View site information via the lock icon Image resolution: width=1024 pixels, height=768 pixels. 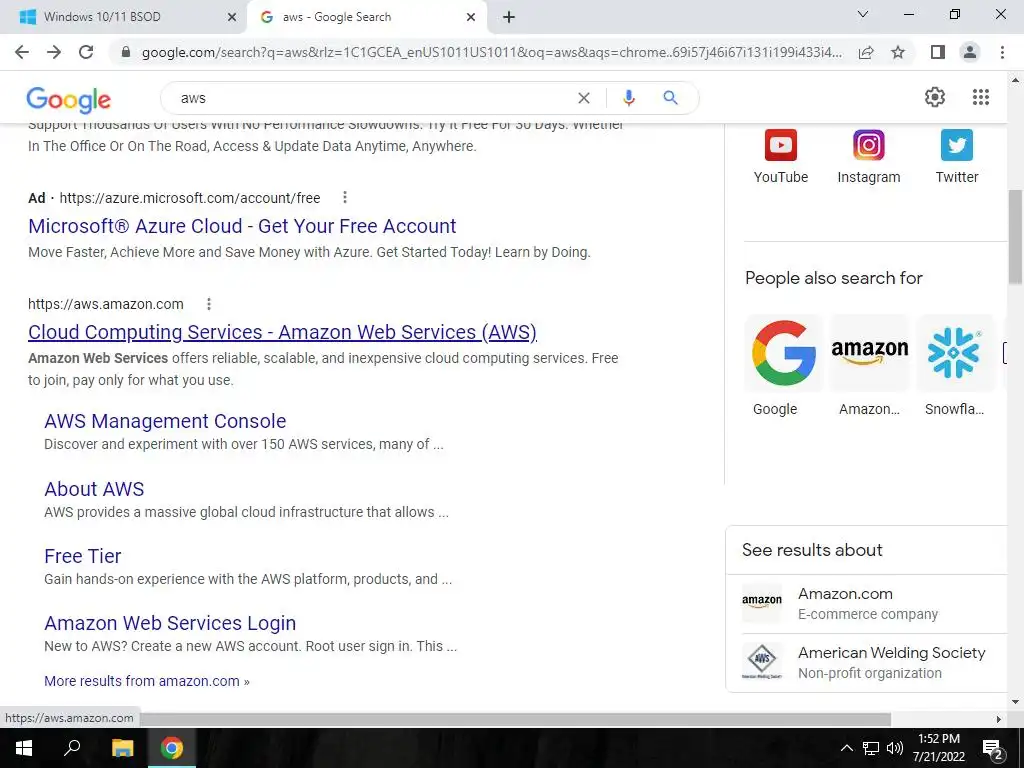click(x=126, y=52)
